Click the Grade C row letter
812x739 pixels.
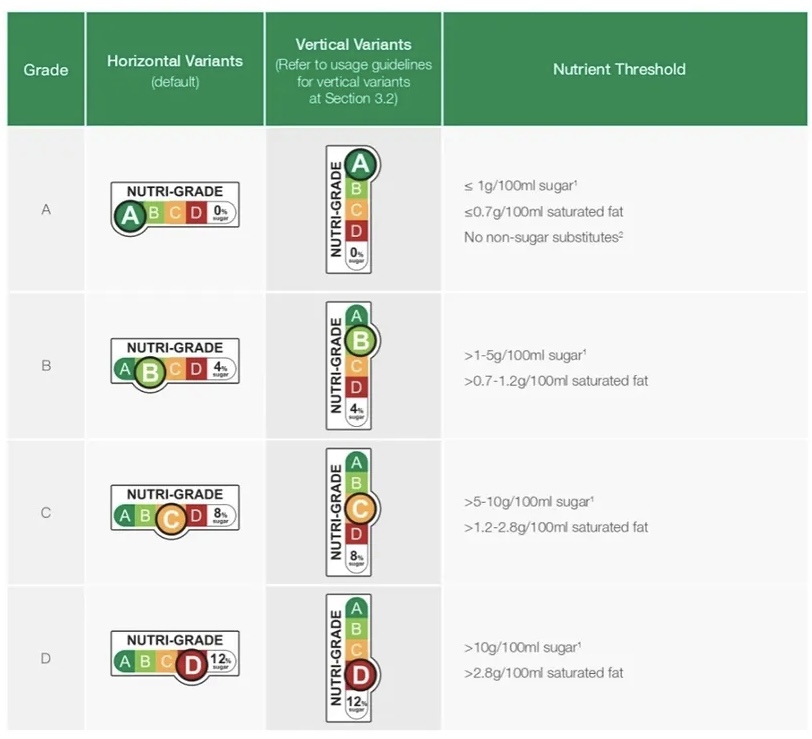tap(46, 513)
